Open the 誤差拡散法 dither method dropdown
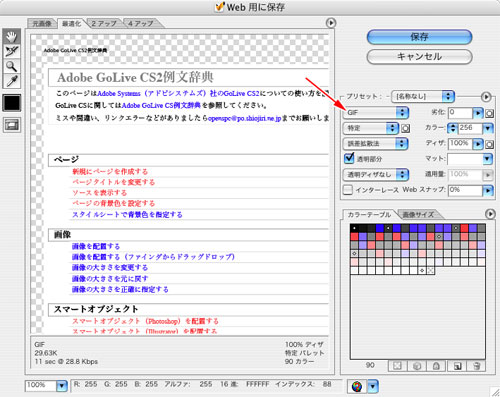 [376, 144]
